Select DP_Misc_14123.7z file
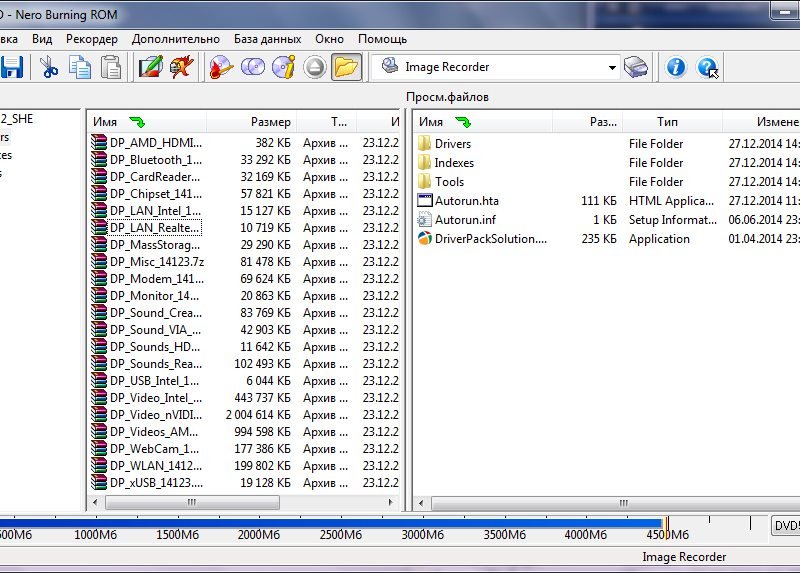Image resolution: width=800 pixels, height=573 pixels. (x=157, y=262)
